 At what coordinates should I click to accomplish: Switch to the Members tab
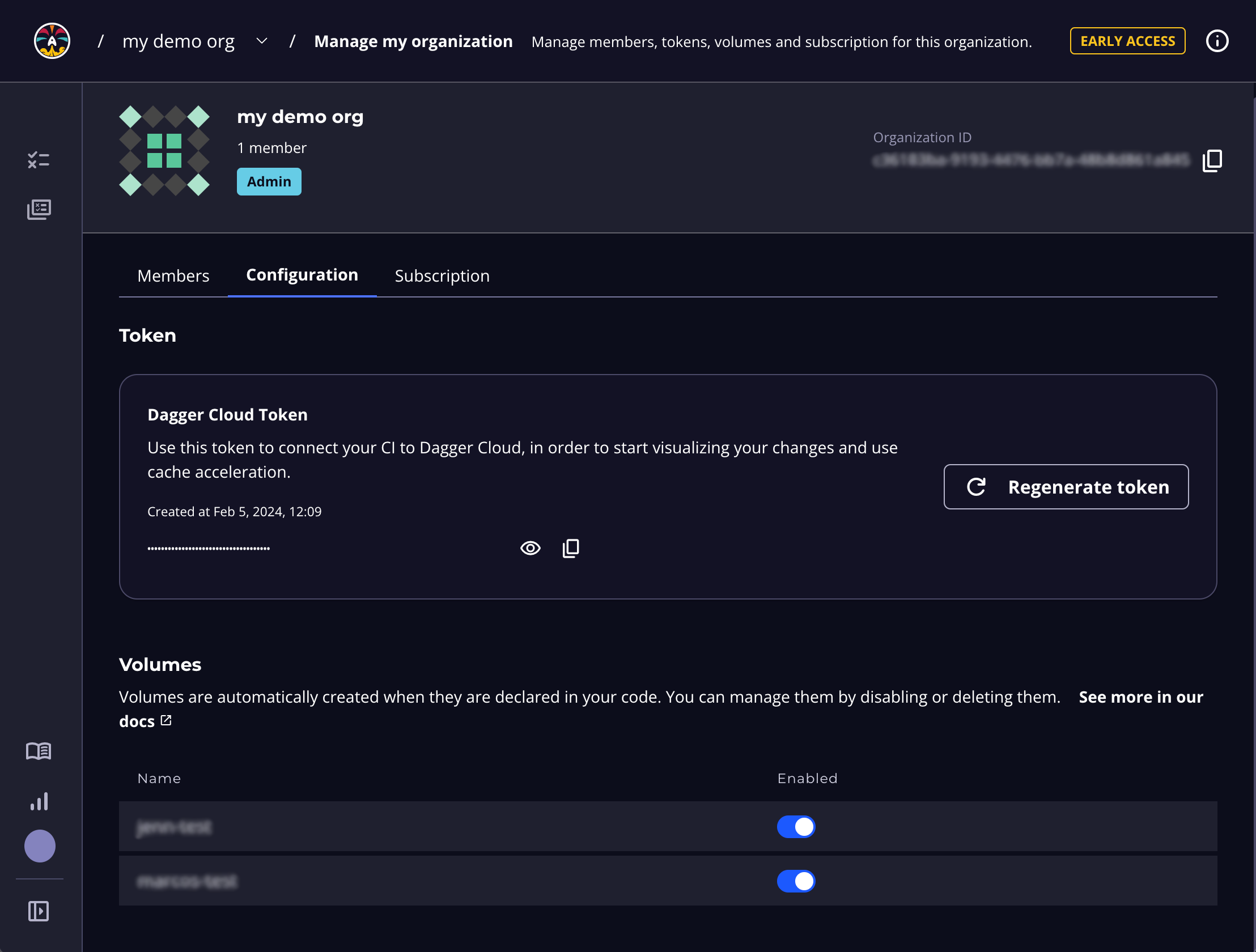(173, 276)
